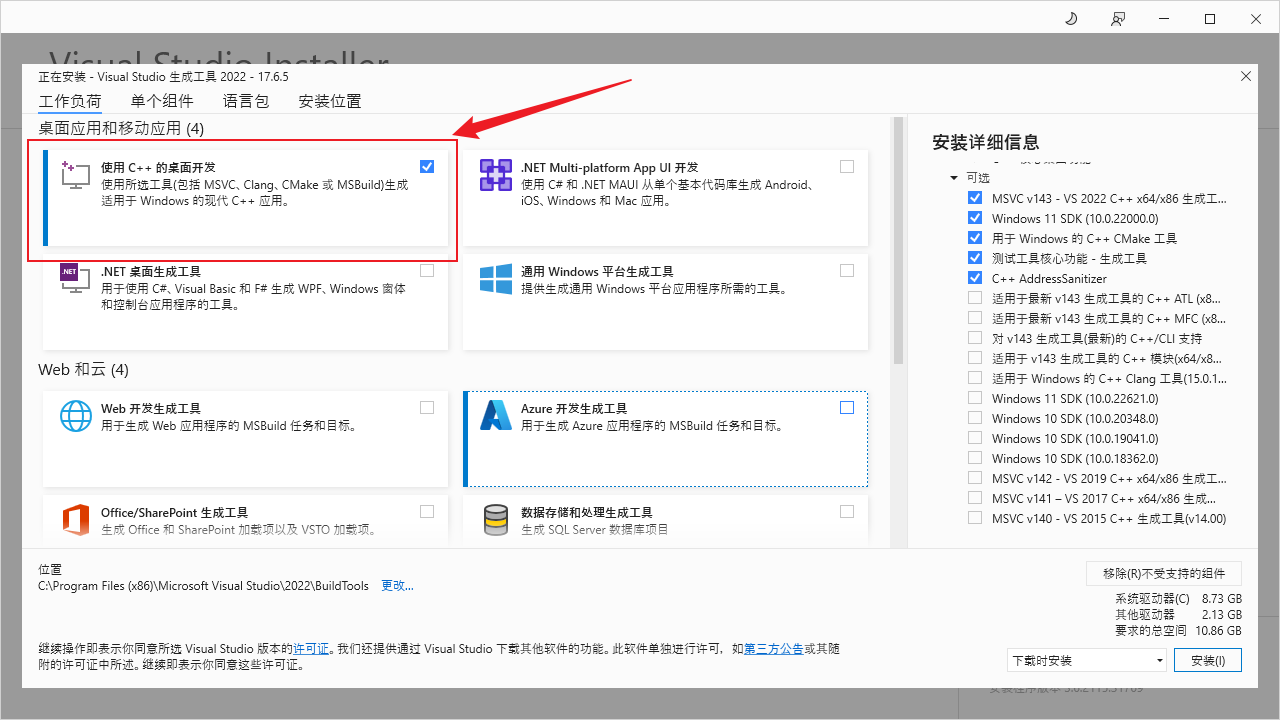Screen dimensions: 1280x720
Task: Click the Azure 开发生成工具 icon
Action: click(x=495, y=415)
